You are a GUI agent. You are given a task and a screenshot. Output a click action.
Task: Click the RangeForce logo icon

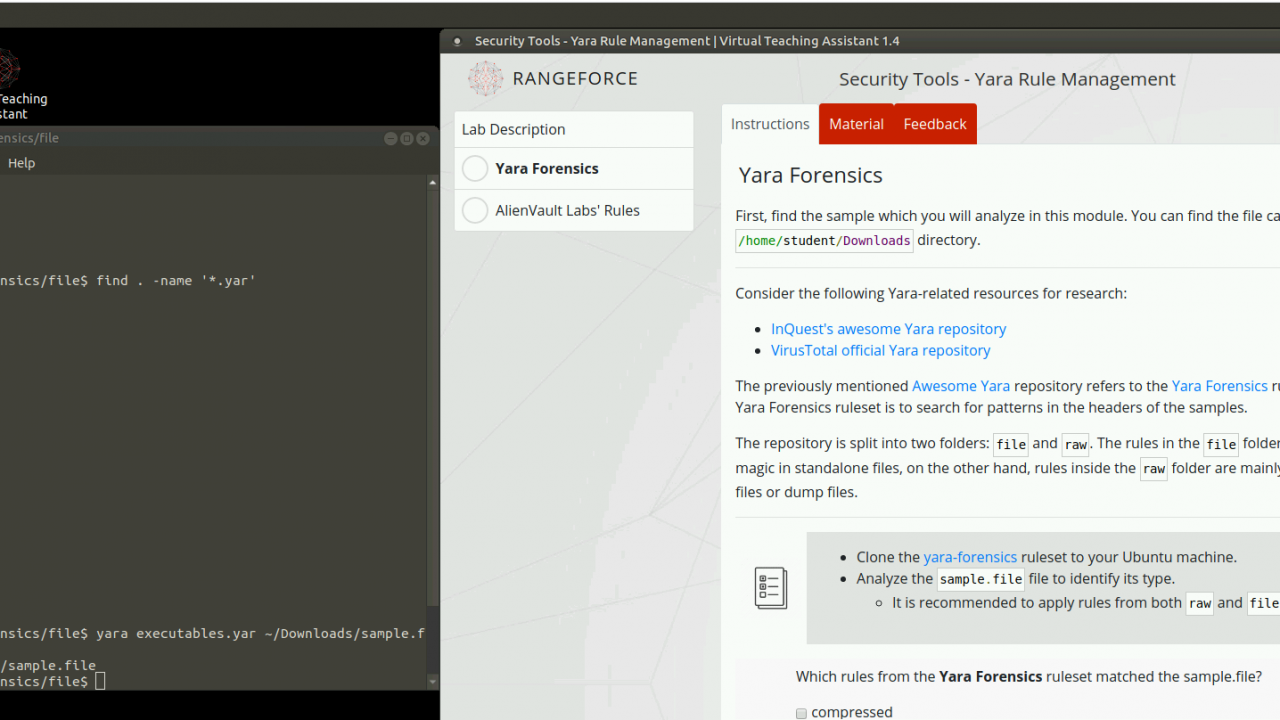point(486,79)
